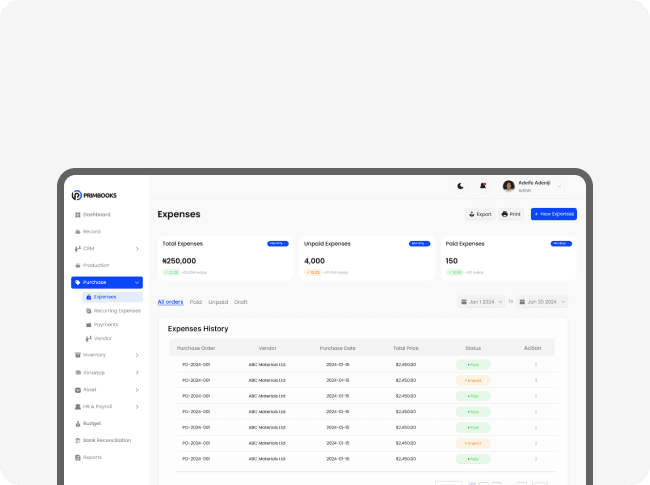650x485 pixels.
Task: Open Production from the sidebar
Action: coord(92,265)
